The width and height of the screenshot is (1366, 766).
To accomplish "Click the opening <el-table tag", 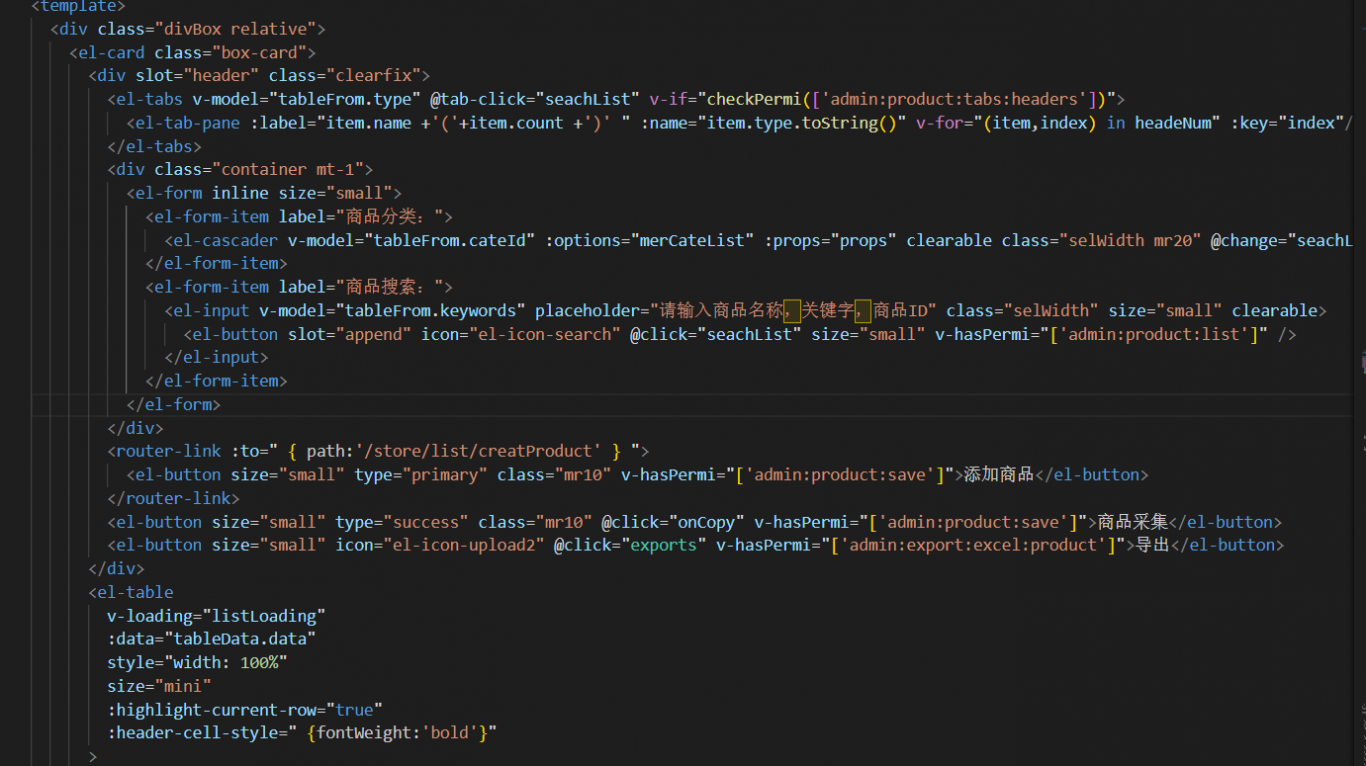I will point(130,593).
